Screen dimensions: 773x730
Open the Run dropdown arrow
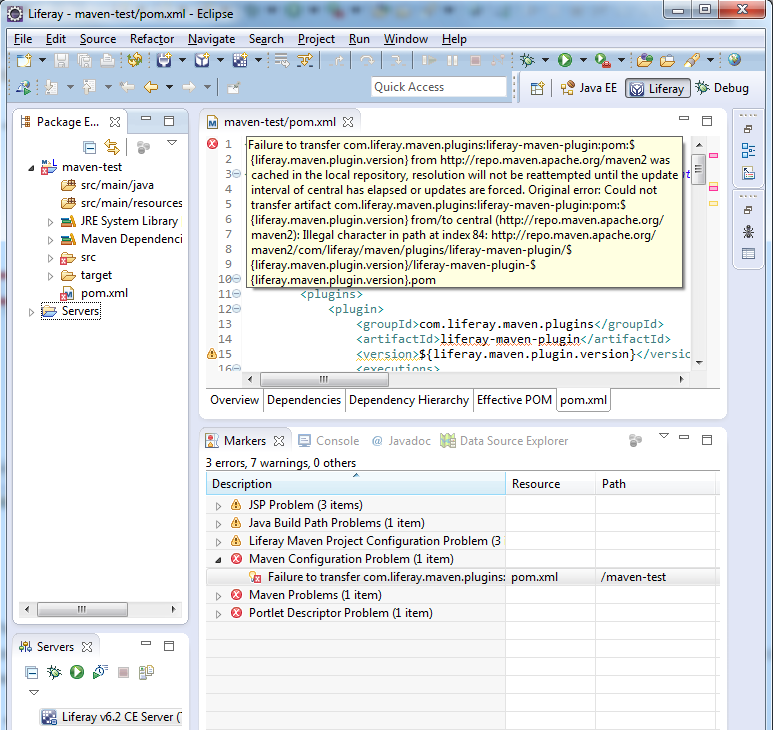583,60
